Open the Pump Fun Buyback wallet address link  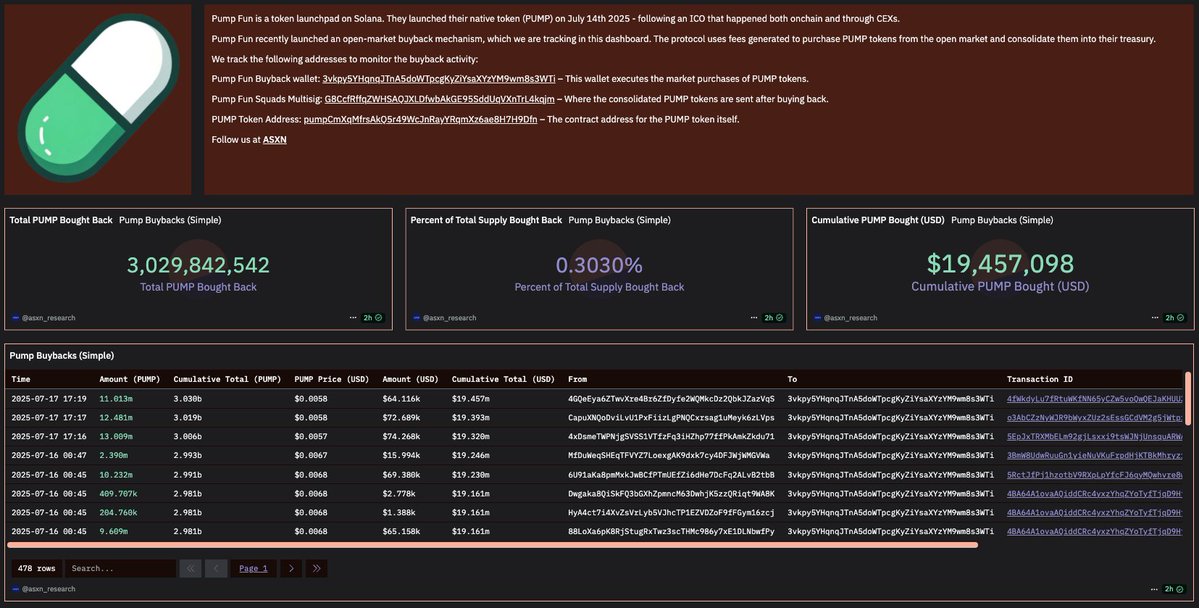coord(439,79)
